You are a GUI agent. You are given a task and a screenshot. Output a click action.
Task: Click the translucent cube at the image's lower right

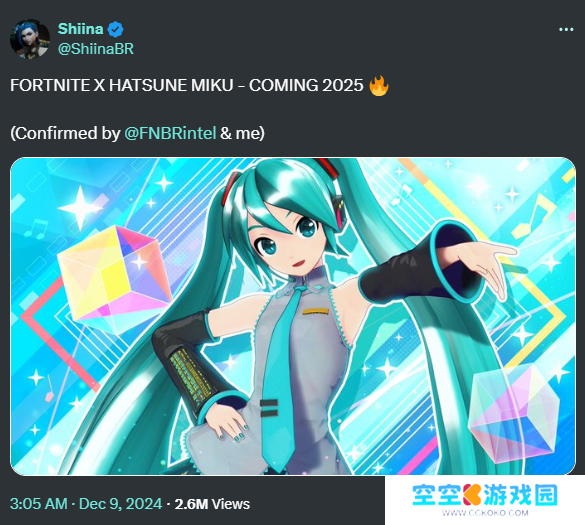point(514,412)
